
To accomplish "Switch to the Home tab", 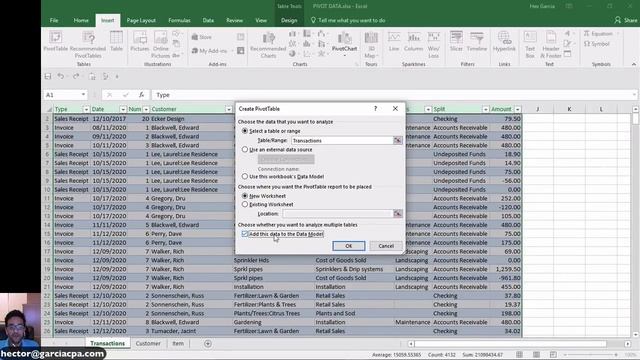I will [x=81, y=20].
